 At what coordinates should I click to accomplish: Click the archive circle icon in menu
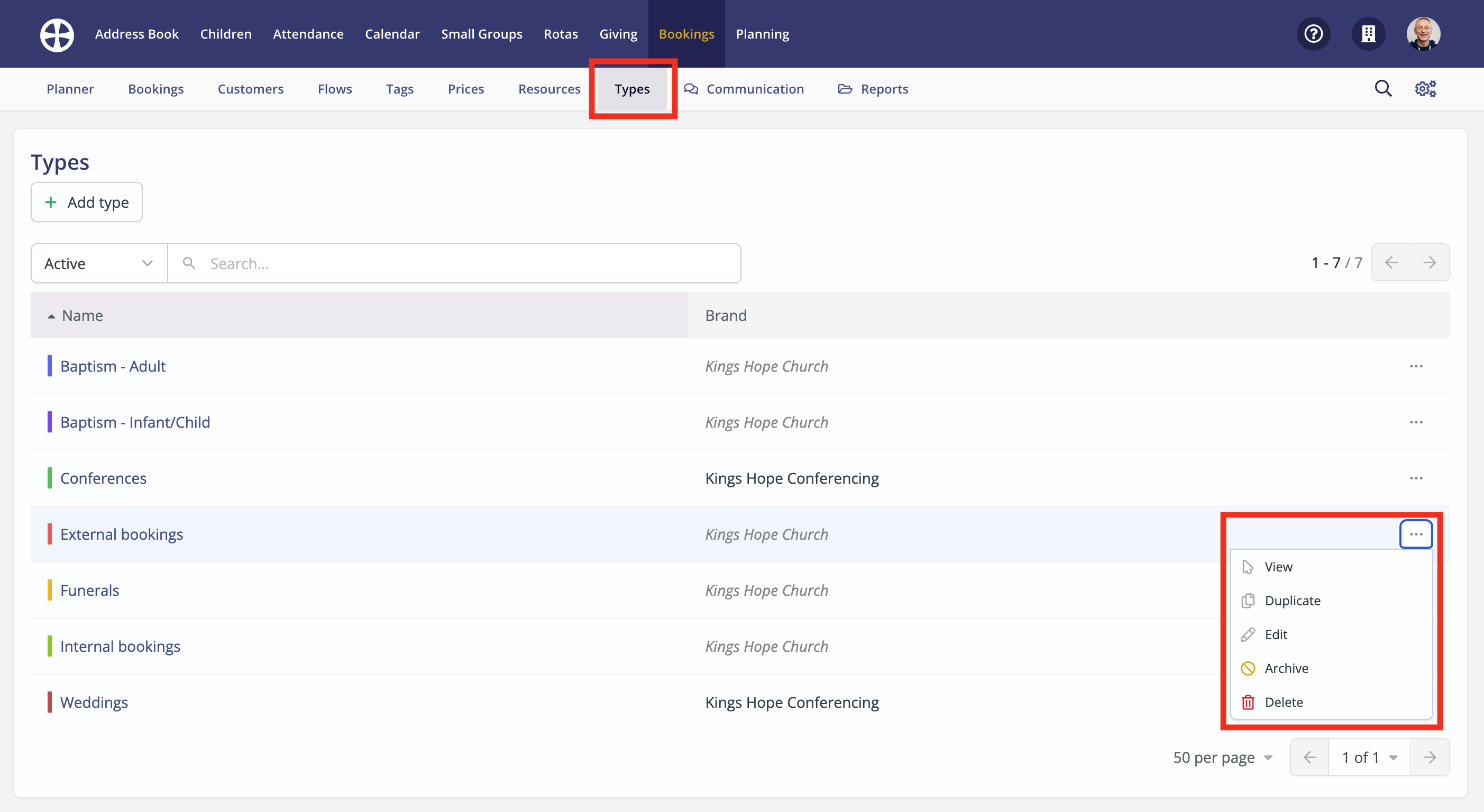click(1248, 669)
